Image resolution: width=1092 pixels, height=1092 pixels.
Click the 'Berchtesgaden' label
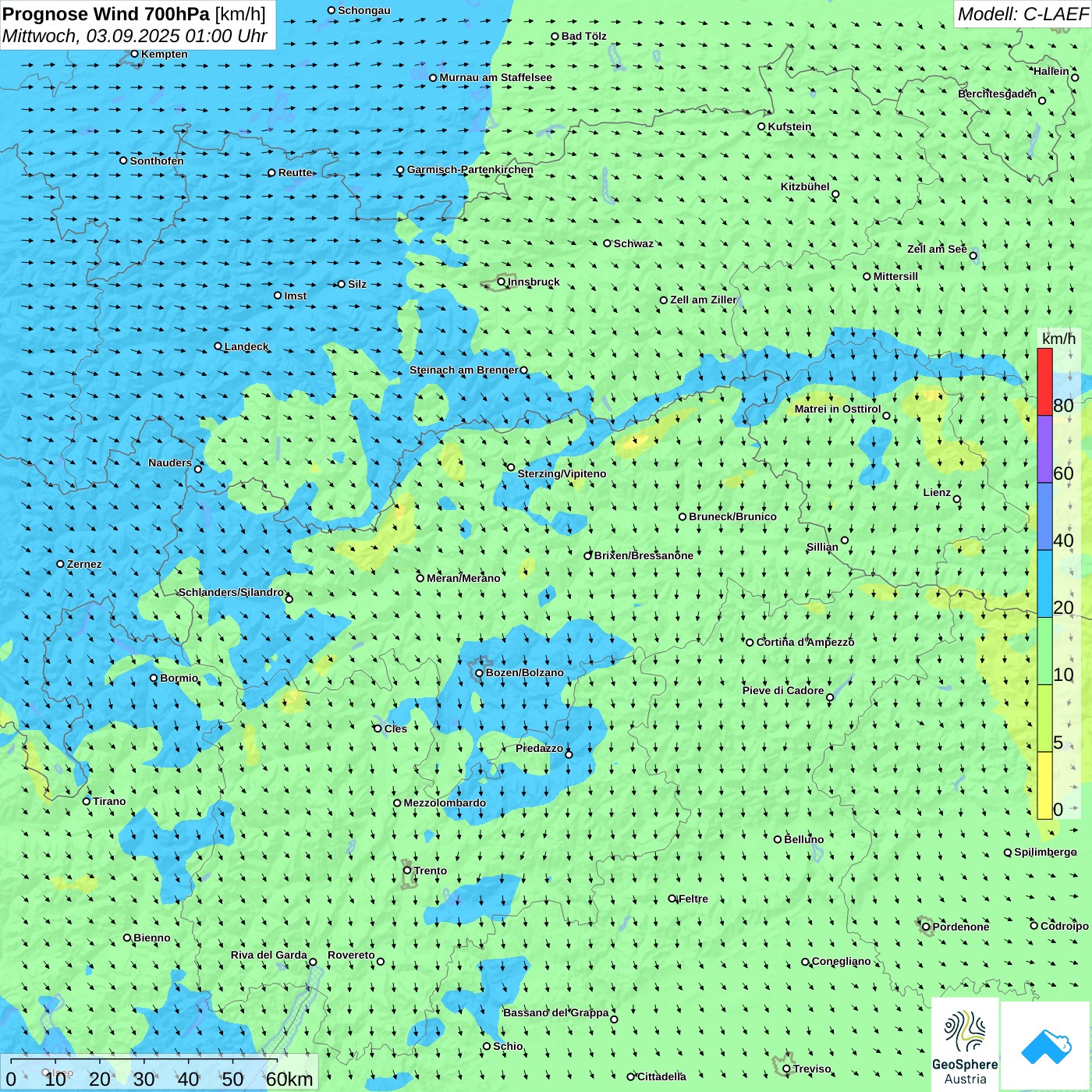click(x=998, y=94)
